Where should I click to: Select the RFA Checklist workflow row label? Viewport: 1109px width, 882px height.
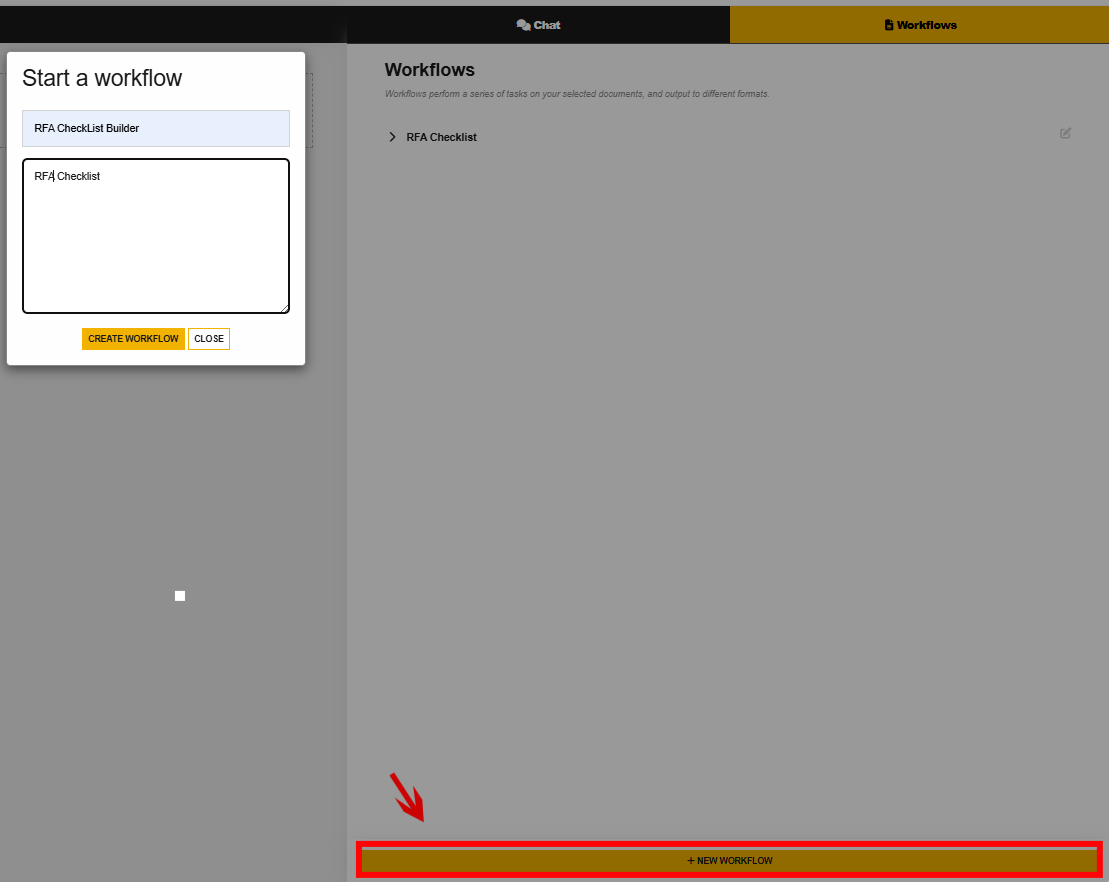point(441,137)
